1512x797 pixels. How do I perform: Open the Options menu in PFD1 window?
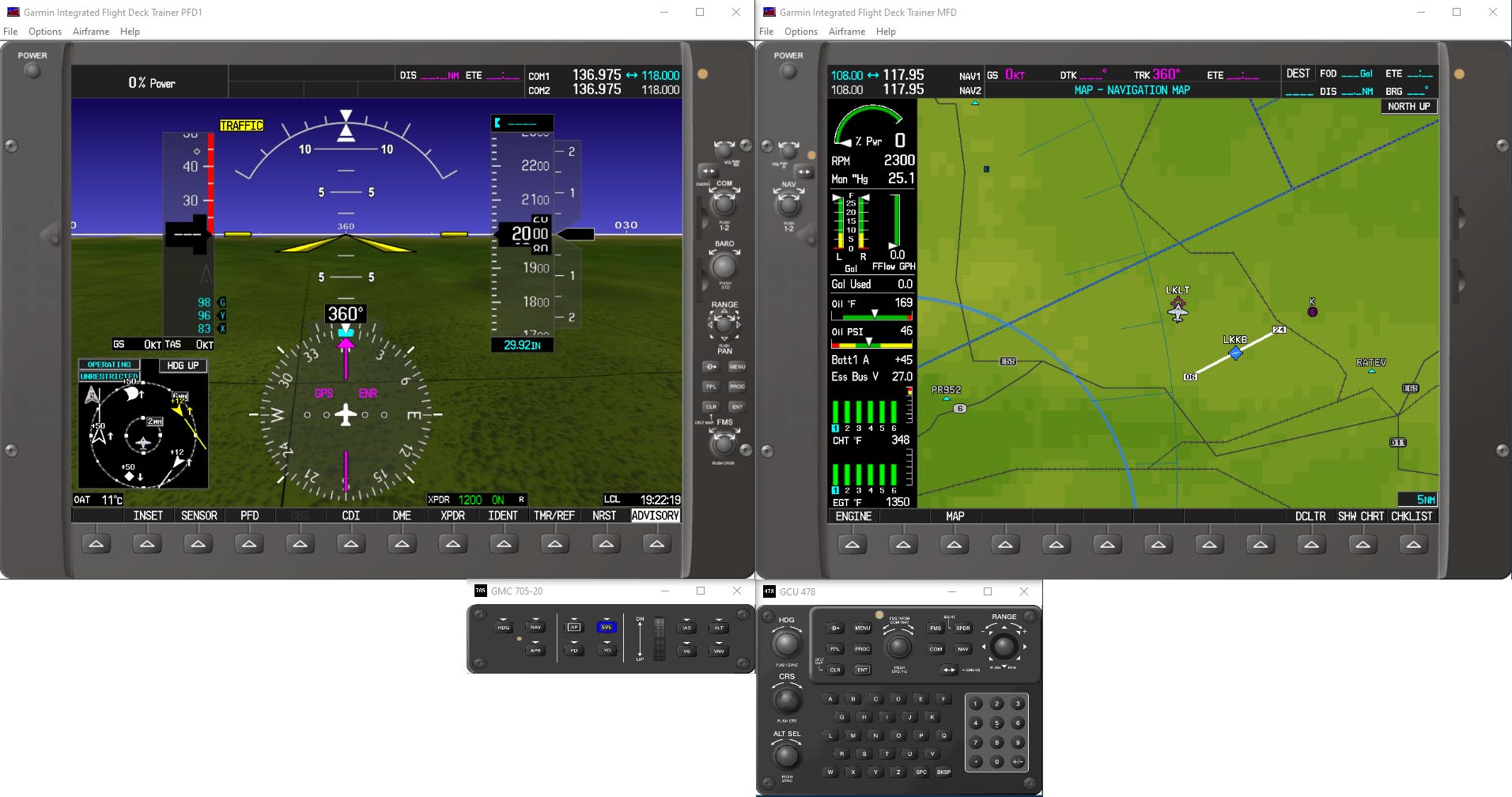(45, 32)
